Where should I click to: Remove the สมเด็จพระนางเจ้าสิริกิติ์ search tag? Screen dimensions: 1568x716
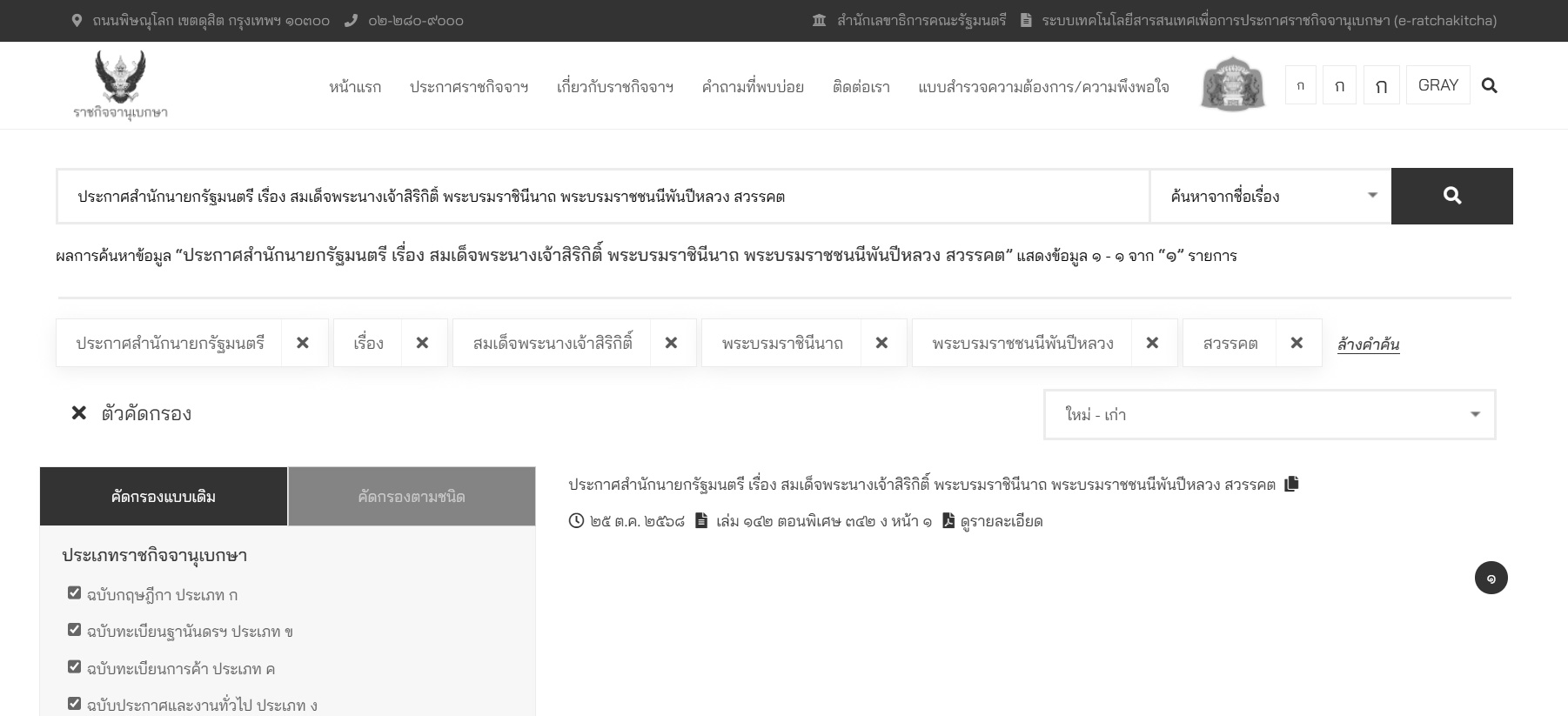[671, 343]
